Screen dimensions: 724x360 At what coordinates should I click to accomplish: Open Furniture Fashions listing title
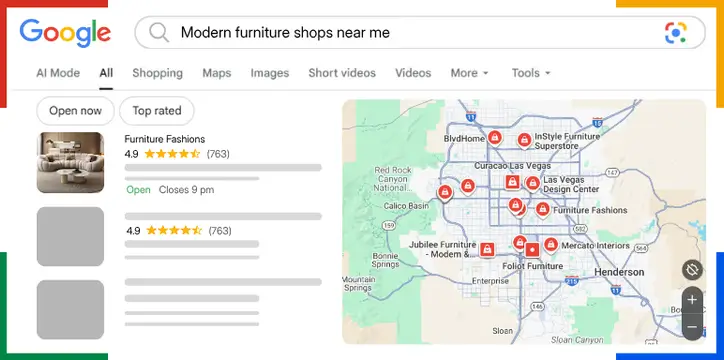tap(165, 139)
